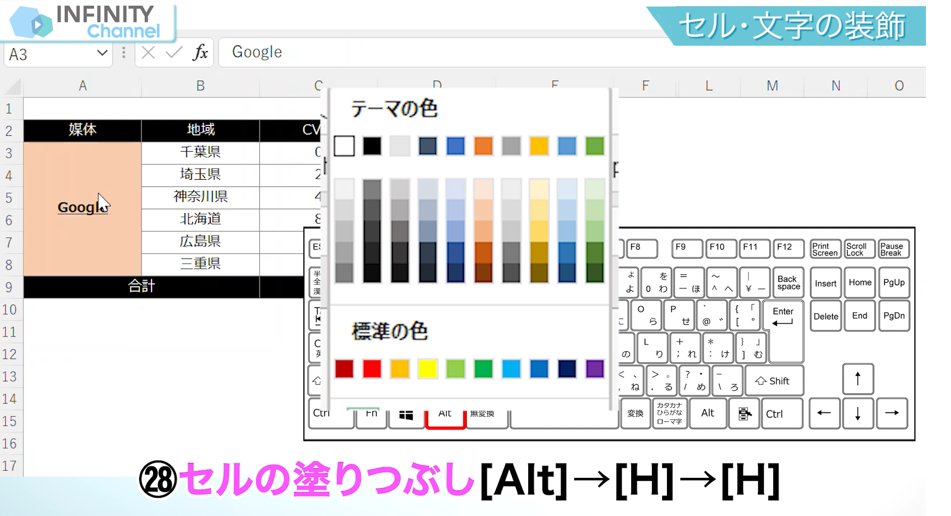Click the 合計 total row cell

point(141,286)
